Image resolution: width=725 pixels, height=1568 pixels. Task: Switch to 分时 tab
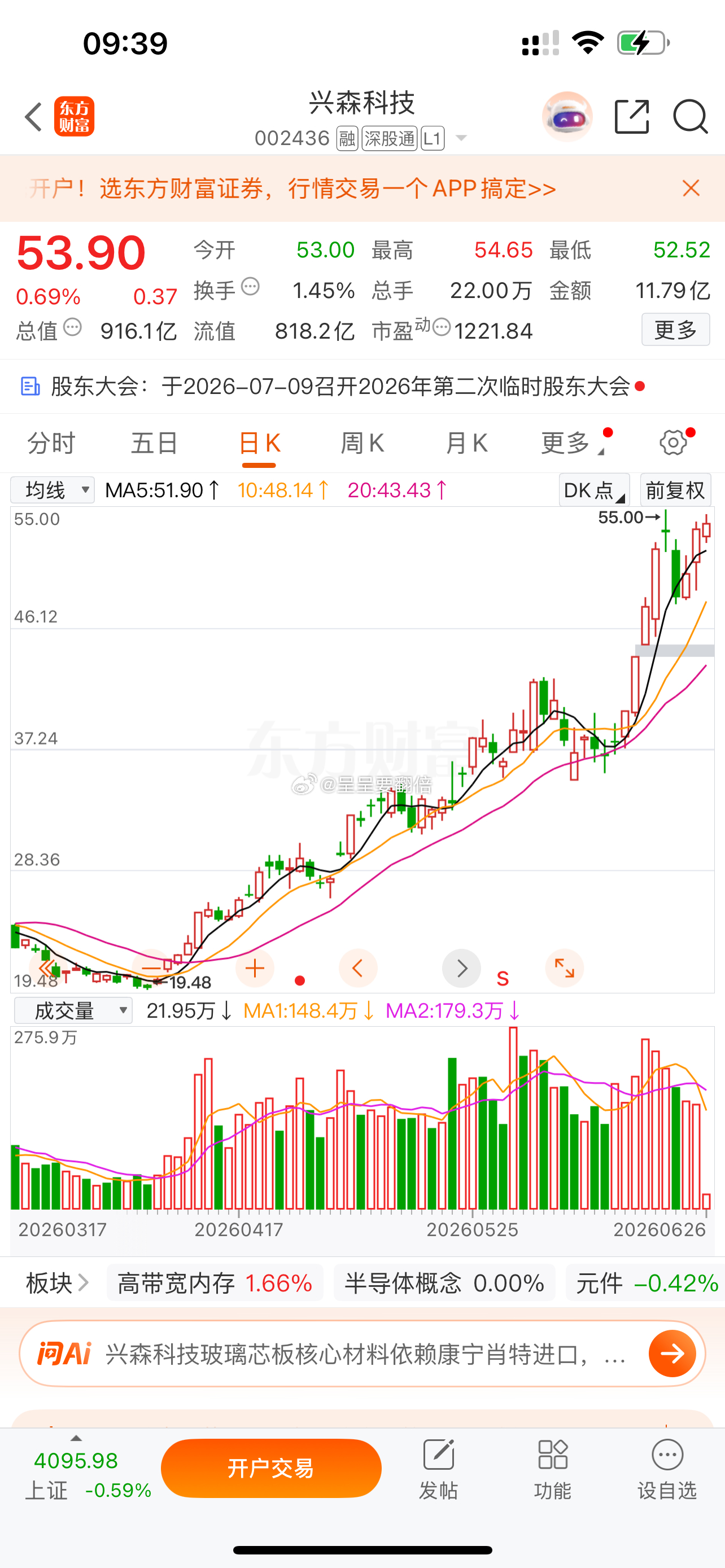click(51, 443)
